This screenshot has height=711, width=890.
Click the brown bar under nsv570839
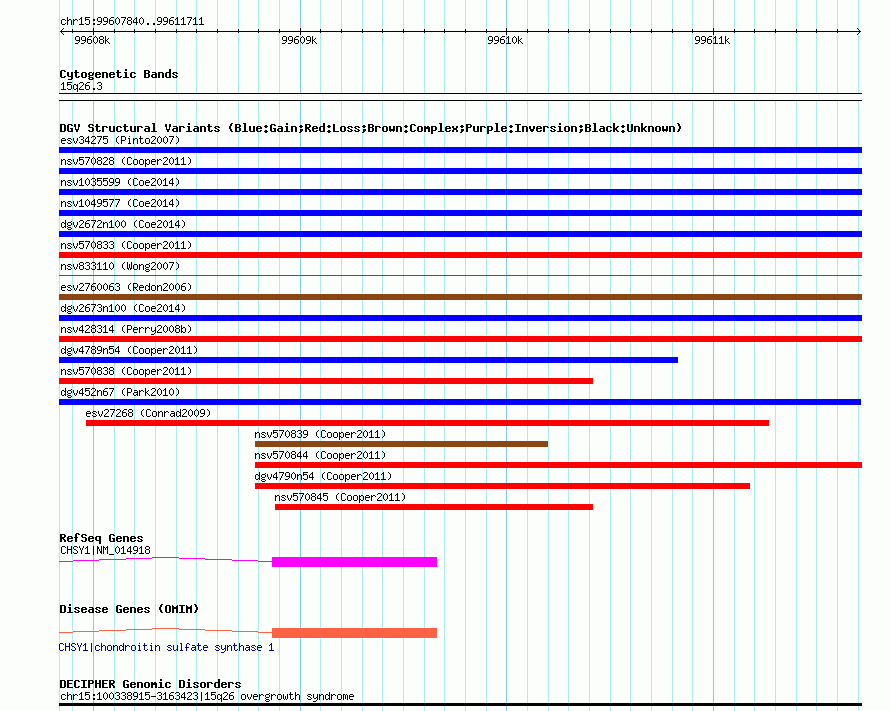[x=401, y=444]
